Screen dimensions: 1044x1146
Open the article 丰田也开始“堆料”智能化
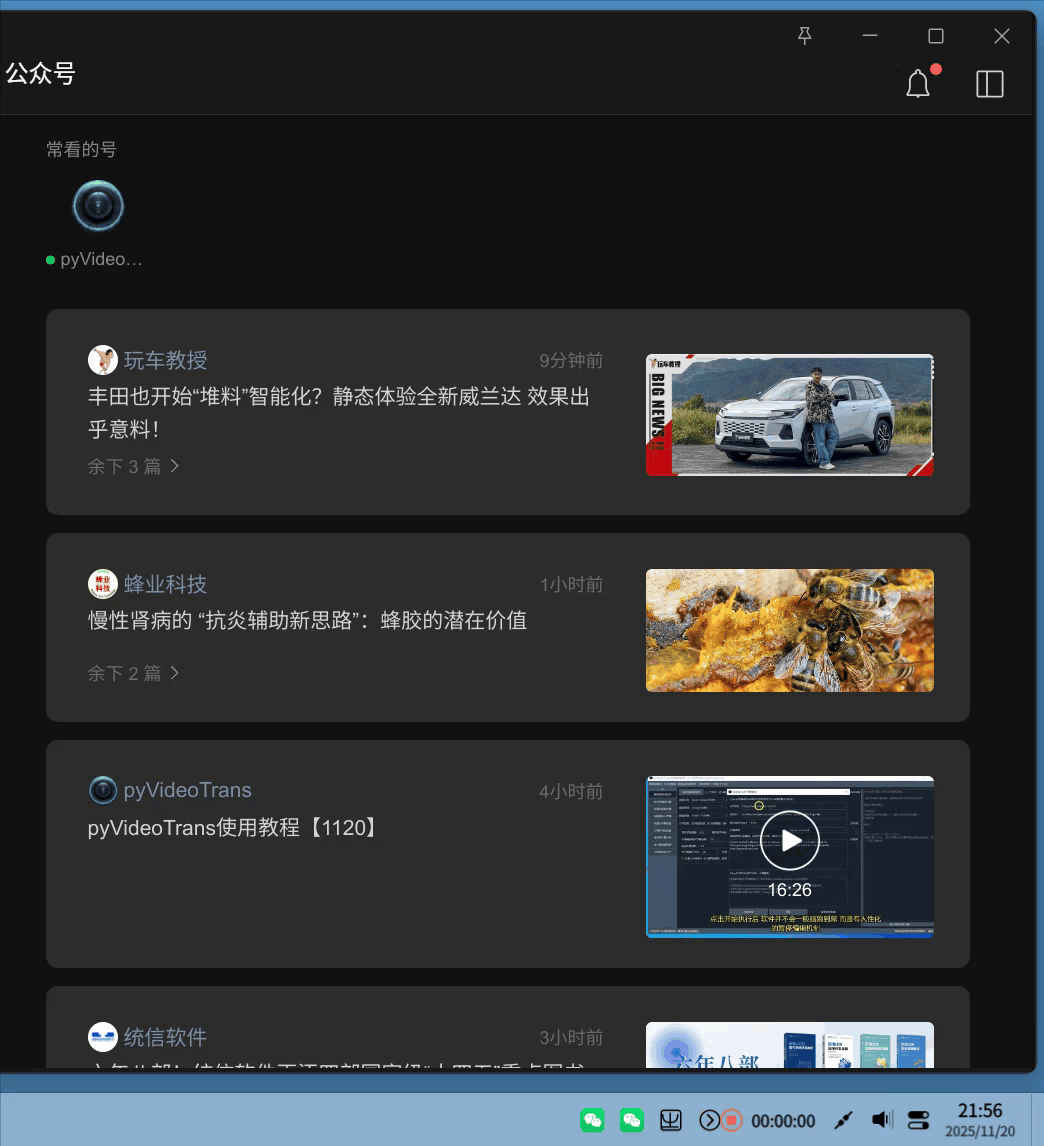338,412
